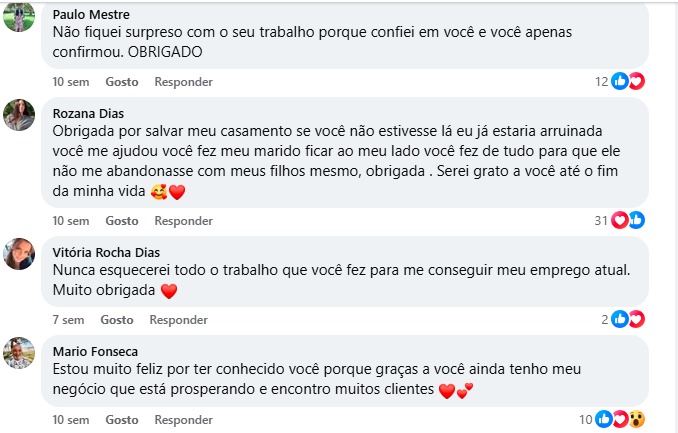Image resolution: width=678 pixels, height=433 pixels.
Task: Reply to Vitória Rocha Dias's comment
Action: click(178, 320)
